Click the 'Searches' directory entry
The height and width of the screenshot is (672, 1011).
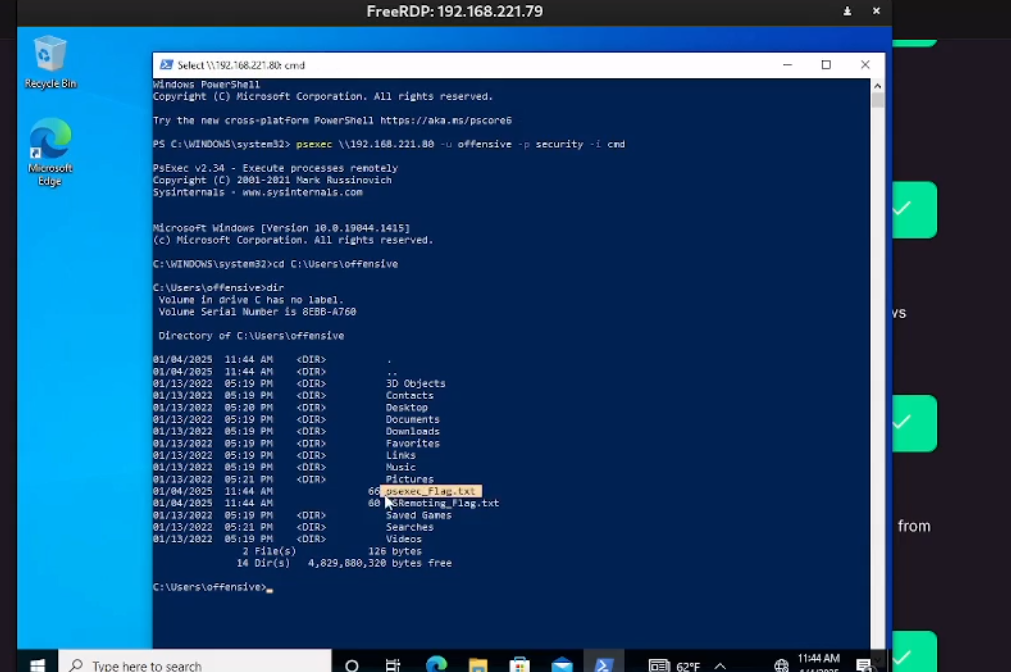[x=410, y=527]
